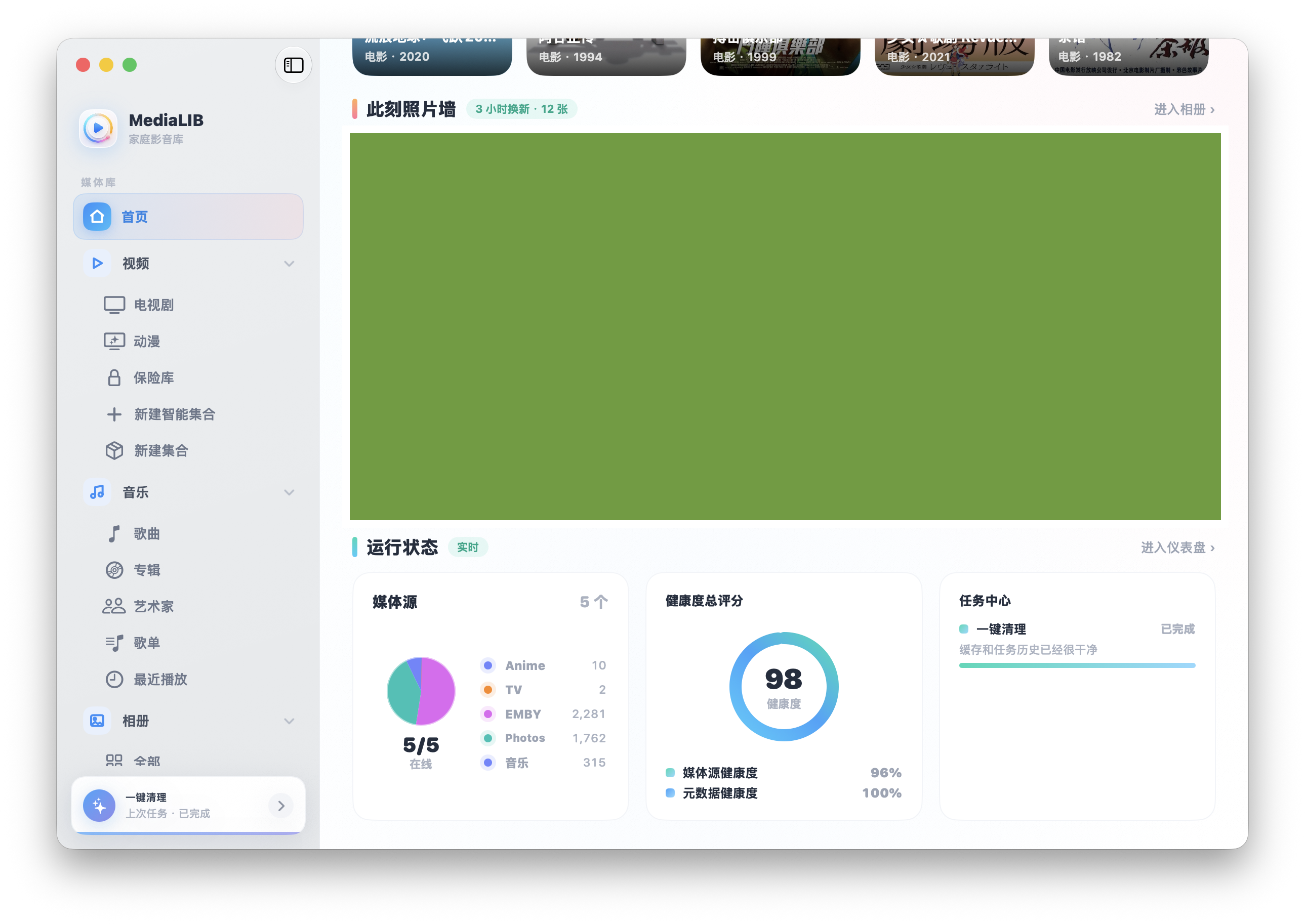Click the photo icon beside 相册

pyautogui.click(x=97, y=721)
